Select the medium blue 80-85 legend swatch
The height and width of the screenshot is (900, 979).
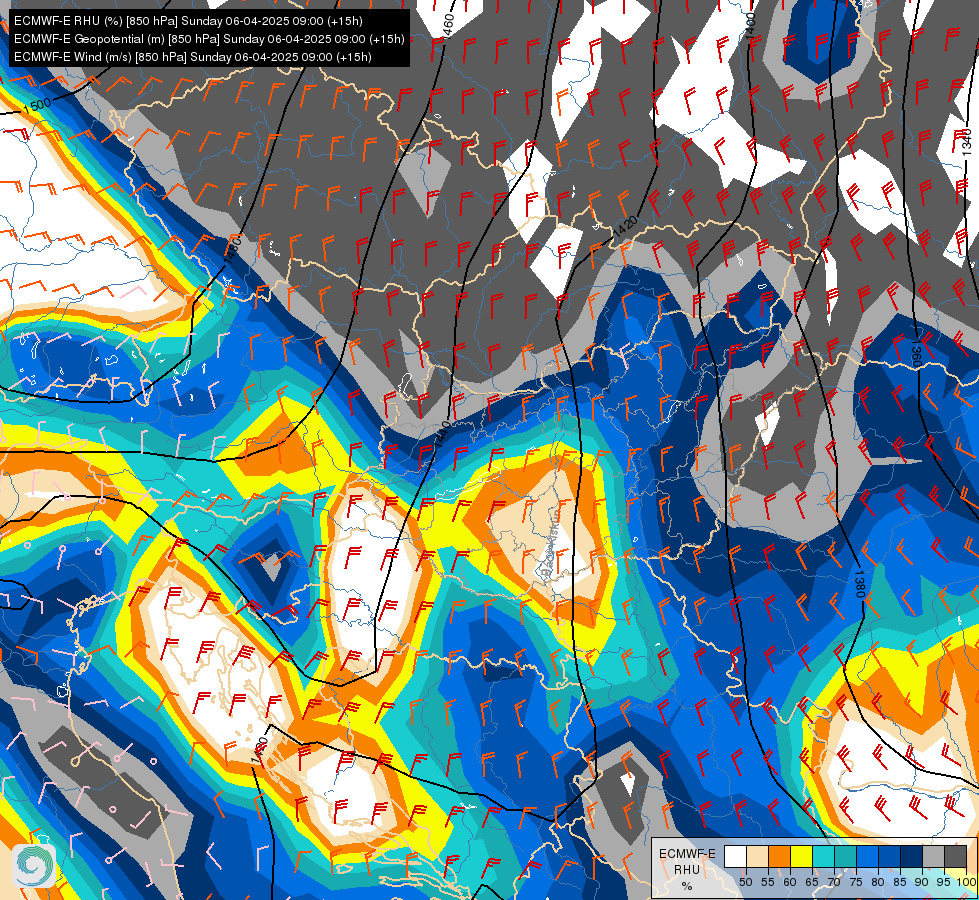pyautogui.click(x=890, y=856)
